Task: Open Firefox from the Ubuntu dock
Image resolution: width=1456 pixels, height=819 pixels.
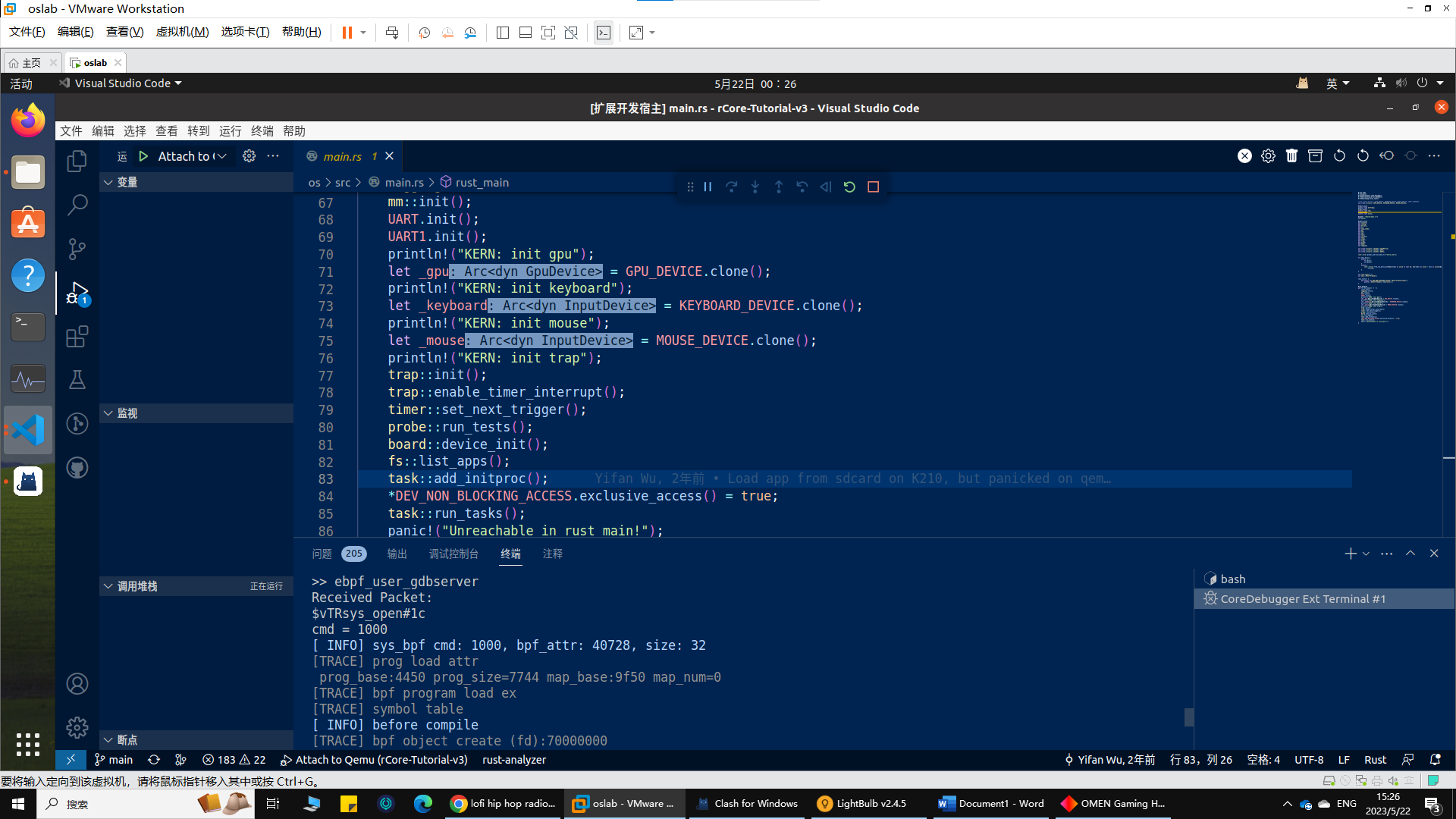Action: pyautogui.click(x=28, y=121)
